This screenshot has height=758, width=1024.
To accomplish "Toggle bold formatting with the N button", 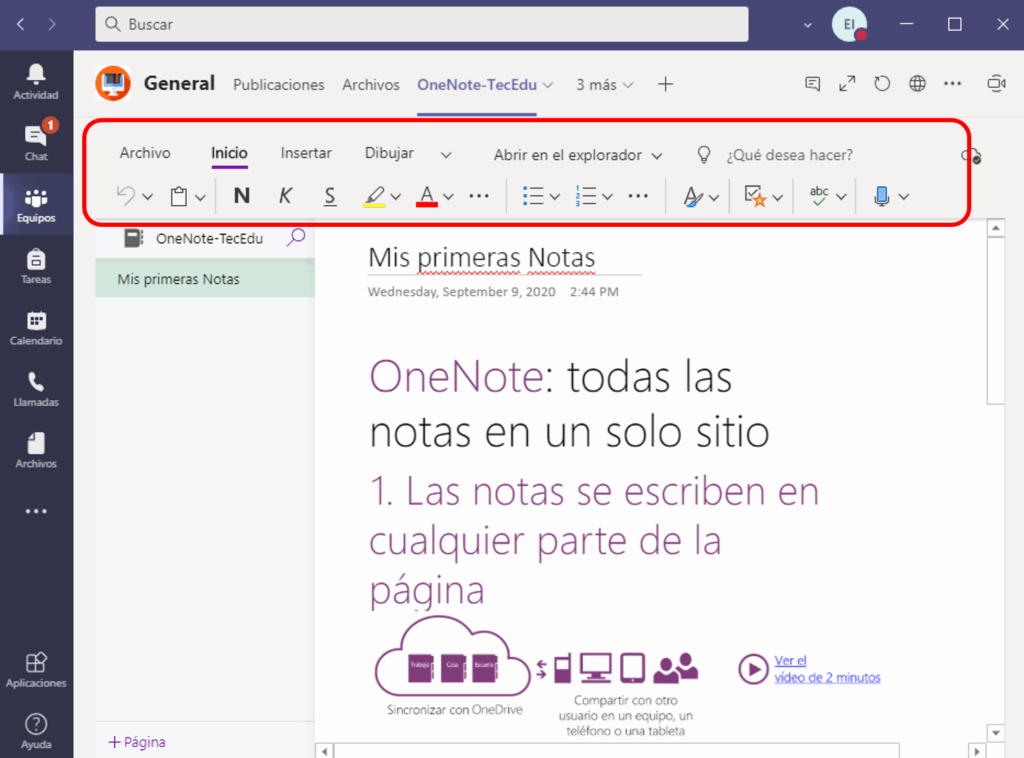I will [x=241, y=196].
